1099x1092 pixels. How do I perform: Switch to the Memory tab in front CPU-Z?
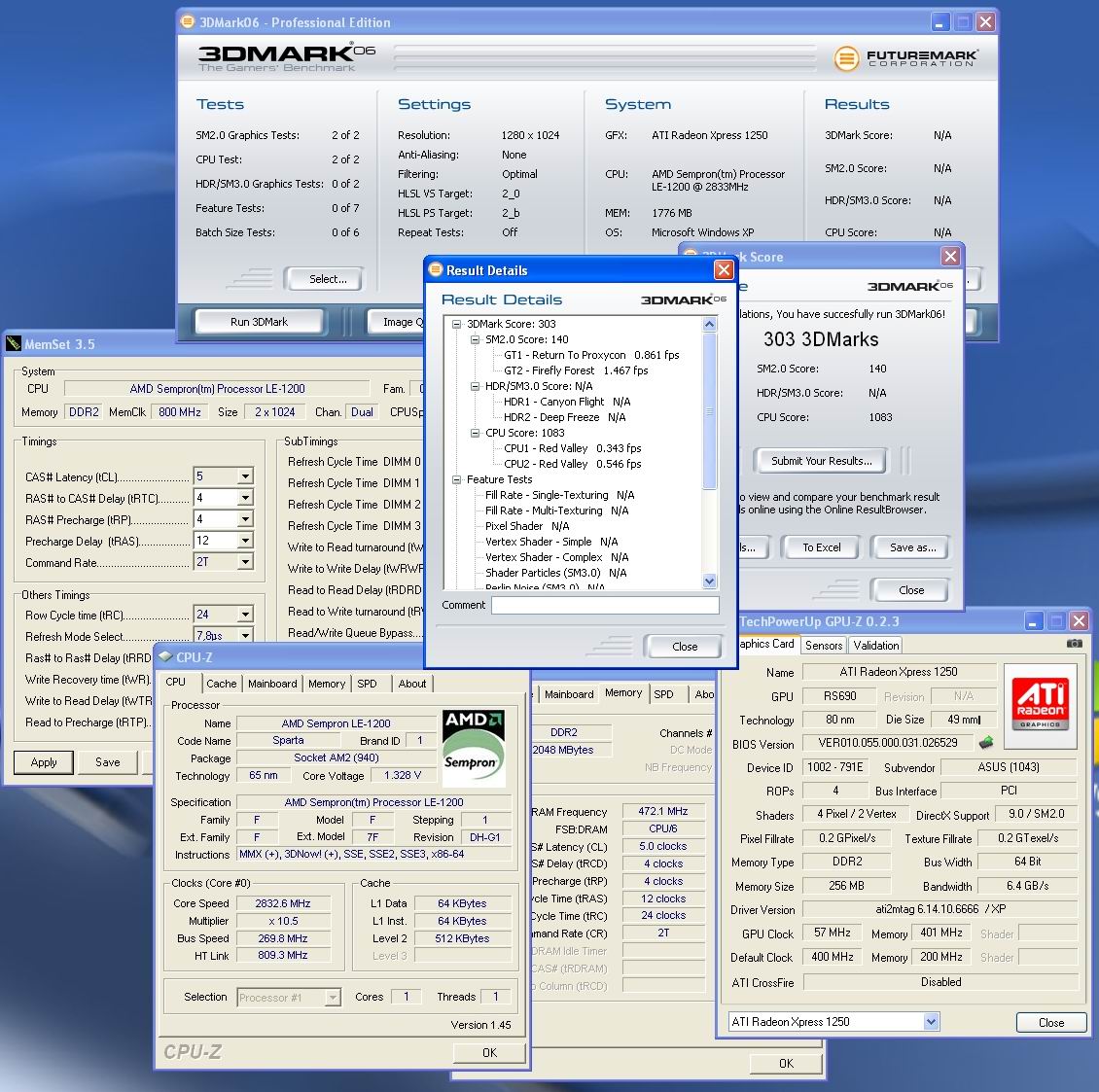point(327,684)
